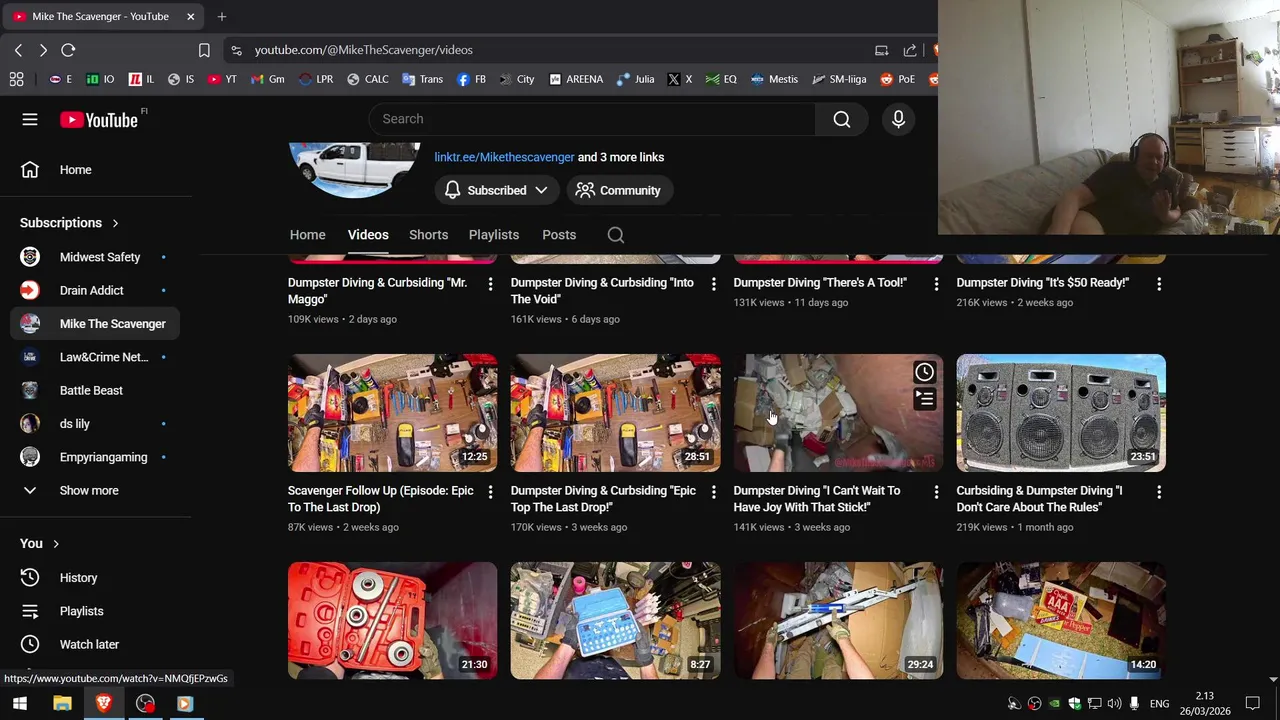This screenshot has height=720, width=1280.
Task: Switch to the channel Home tab
Action: tap(307, 235)
